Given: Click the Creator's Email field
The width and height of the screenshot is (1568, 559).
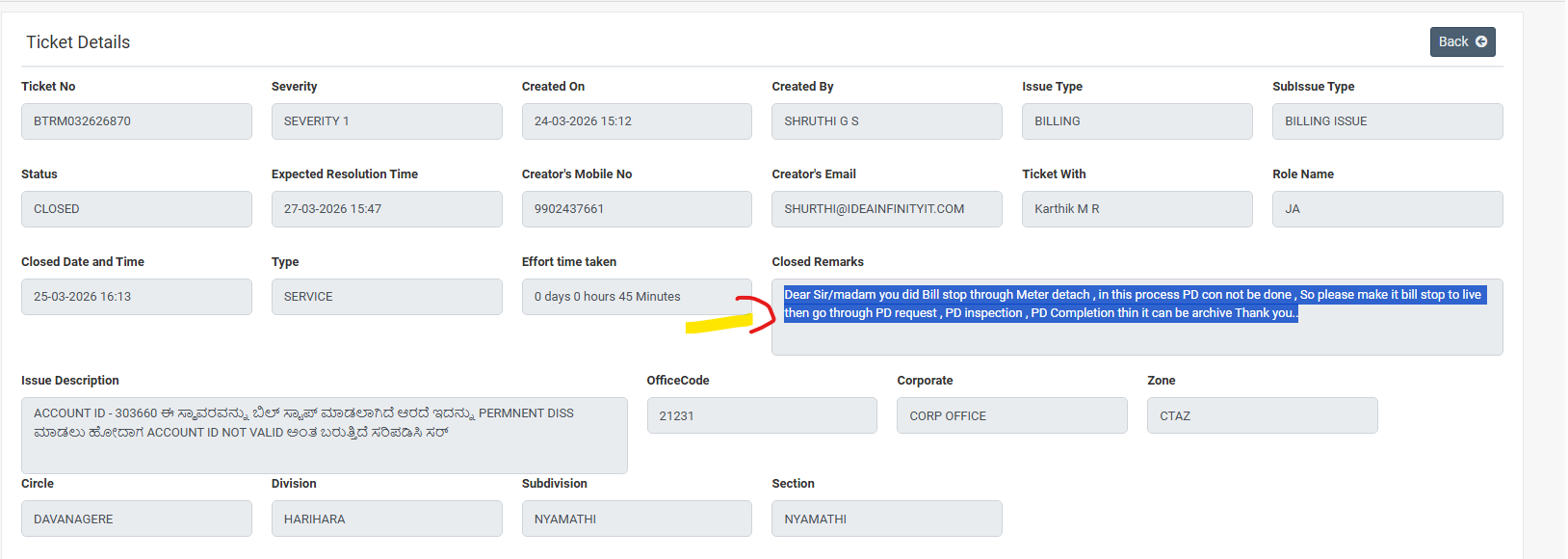Looking at the screenshot, I should tap(886, 209).
